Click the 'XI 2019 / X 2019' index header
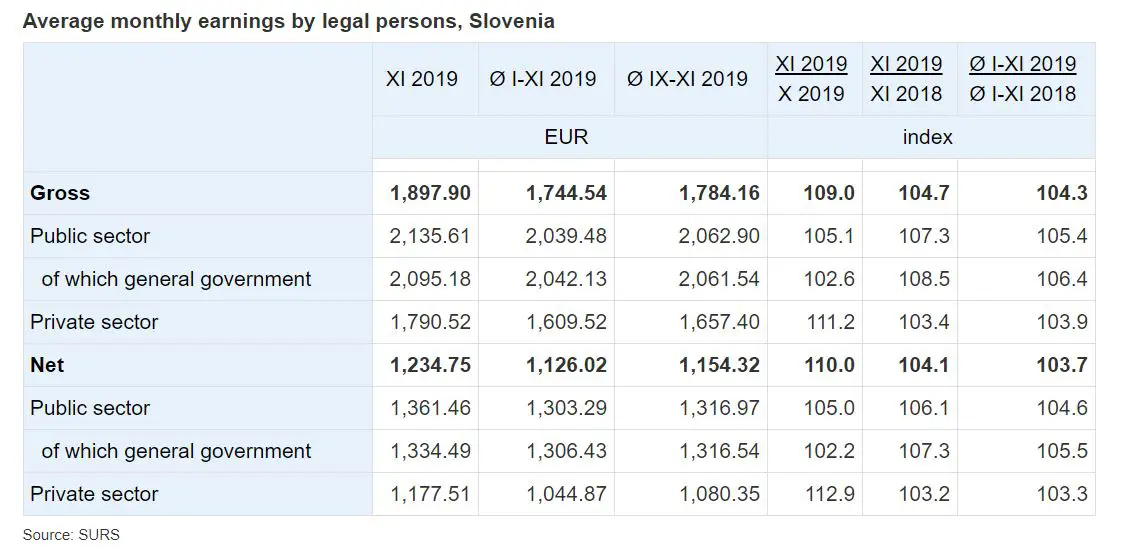Image resolution: width=1123 pixels, height=554 pixels. click(811, 79)
